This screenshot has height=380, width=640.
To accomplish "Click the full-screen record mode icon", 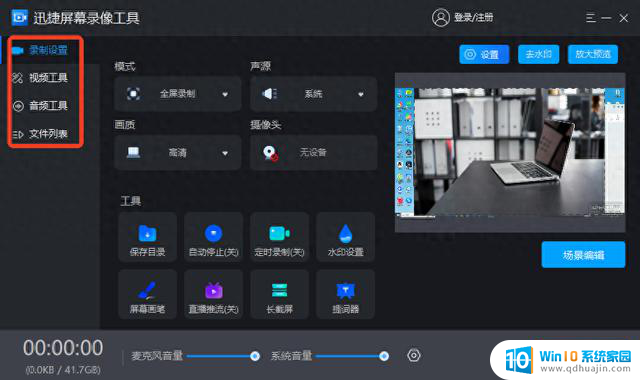I will click(133, 94).
